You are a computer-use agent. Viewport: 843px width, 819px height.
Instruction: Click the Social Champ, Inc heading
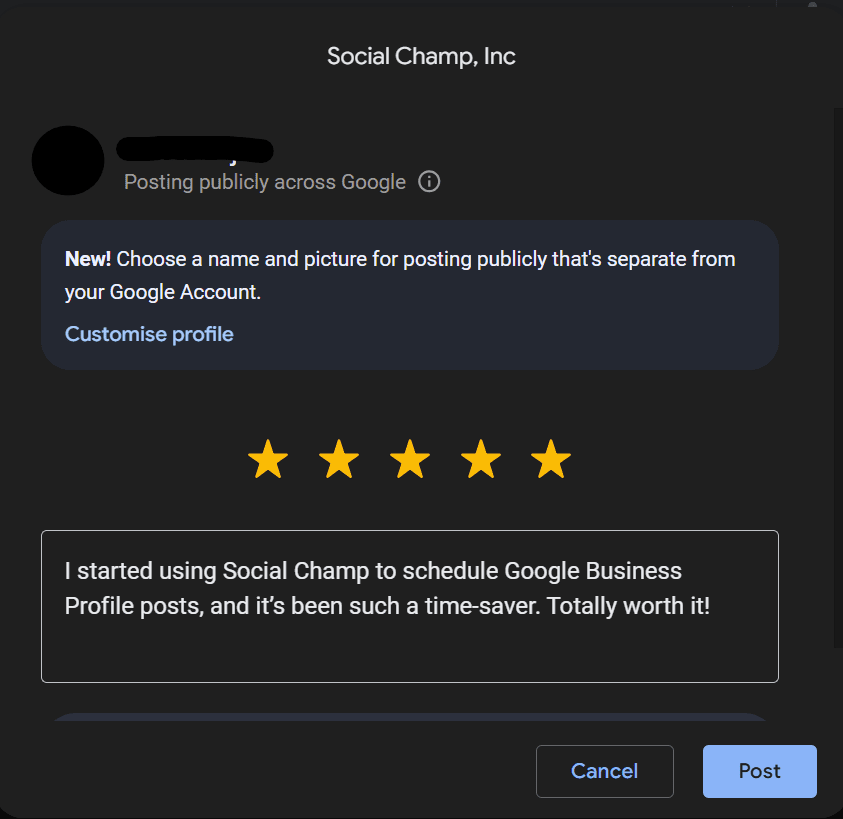click(x=421, y=56)
